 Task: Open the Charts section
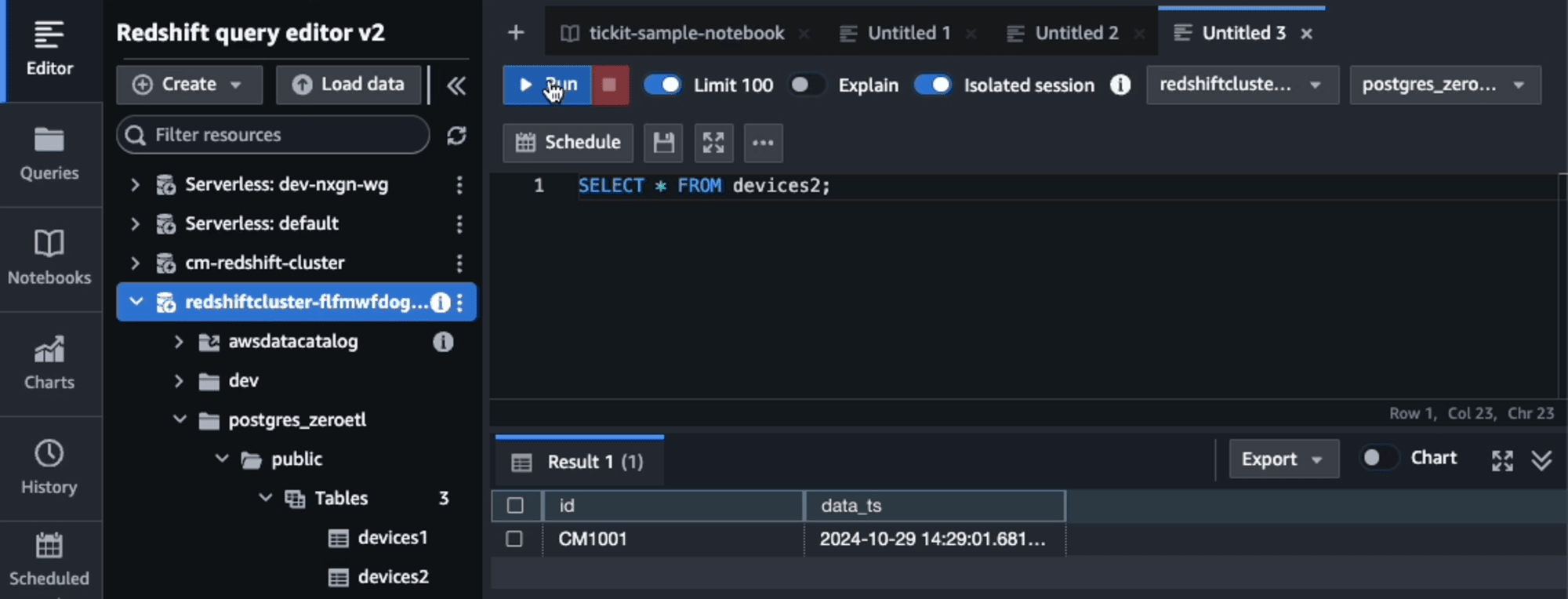pyautogui.click(x=49, y=364)
